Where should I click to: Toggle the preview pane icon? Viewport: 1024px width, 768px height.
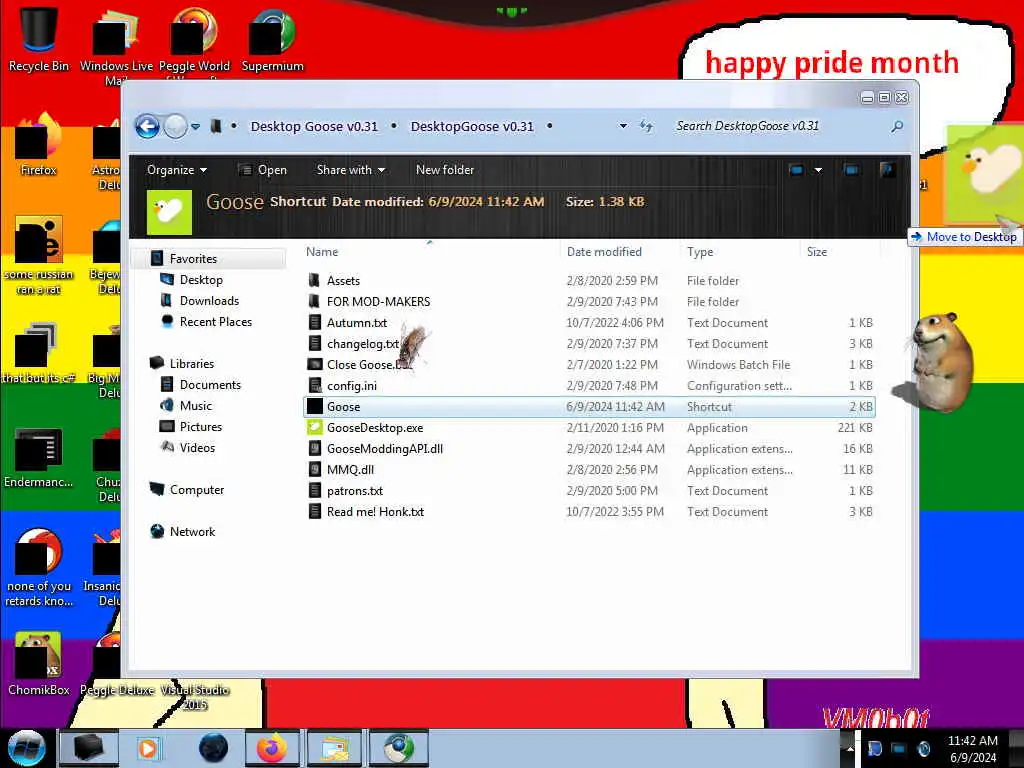[851, 170]
